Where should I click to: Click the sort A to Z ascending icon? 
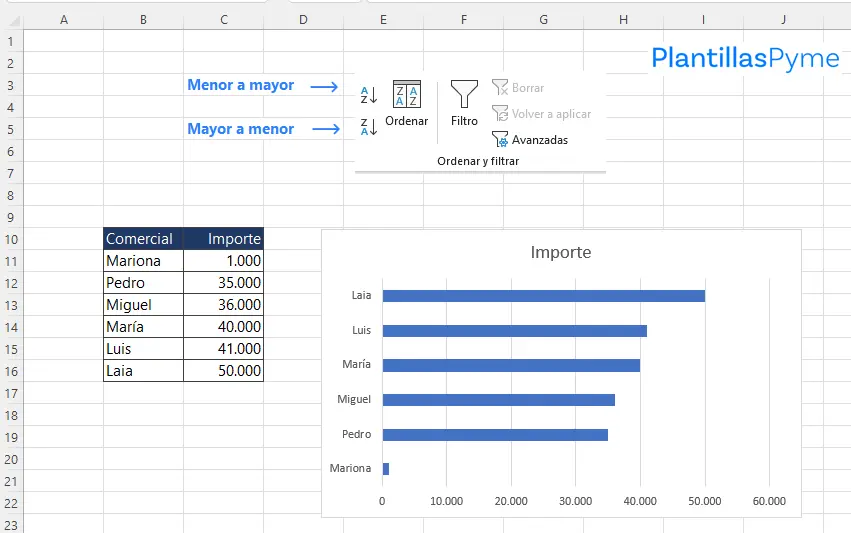point(368,96)
